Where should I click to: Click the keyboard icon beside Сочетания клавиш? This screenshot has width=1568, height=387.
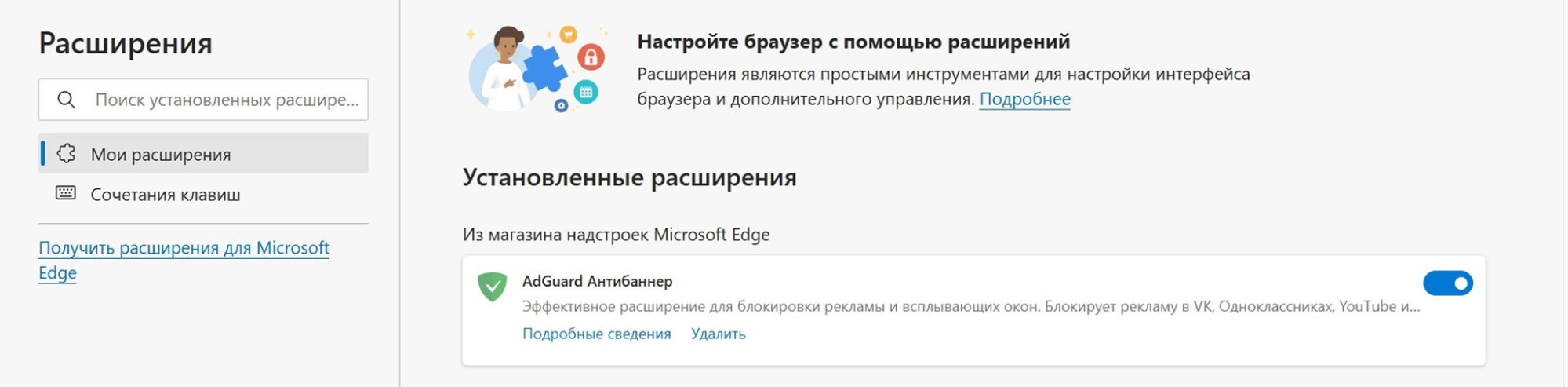click(x=66, y=193)
